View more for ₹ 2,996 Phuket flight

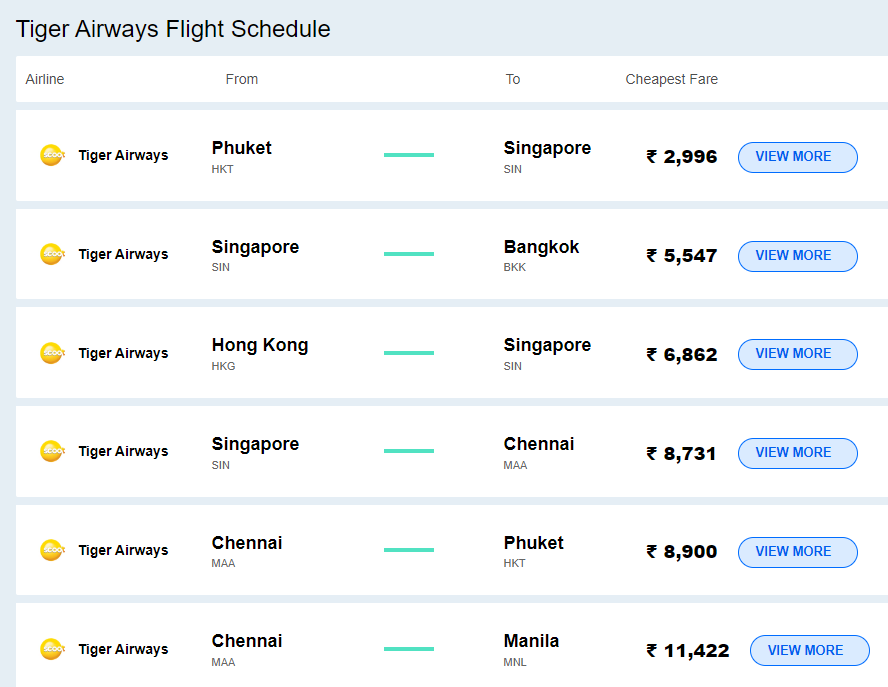[x=797, y=157]
